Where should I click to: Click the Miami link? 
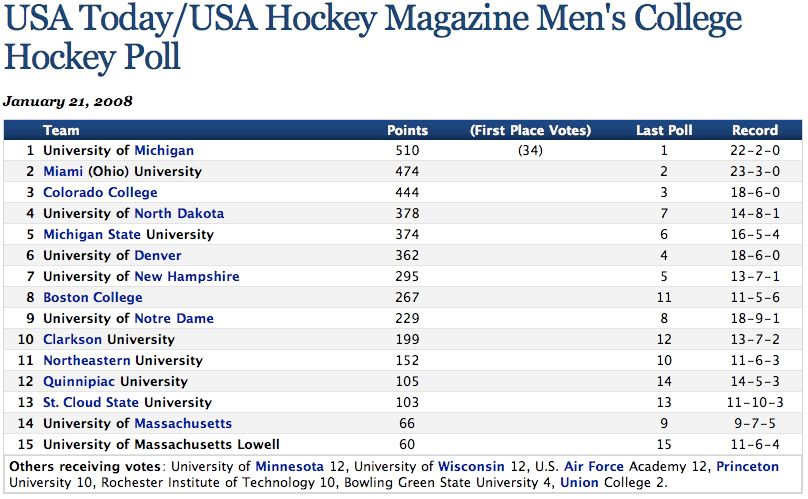pyautogui.click(x=62, y=171)
